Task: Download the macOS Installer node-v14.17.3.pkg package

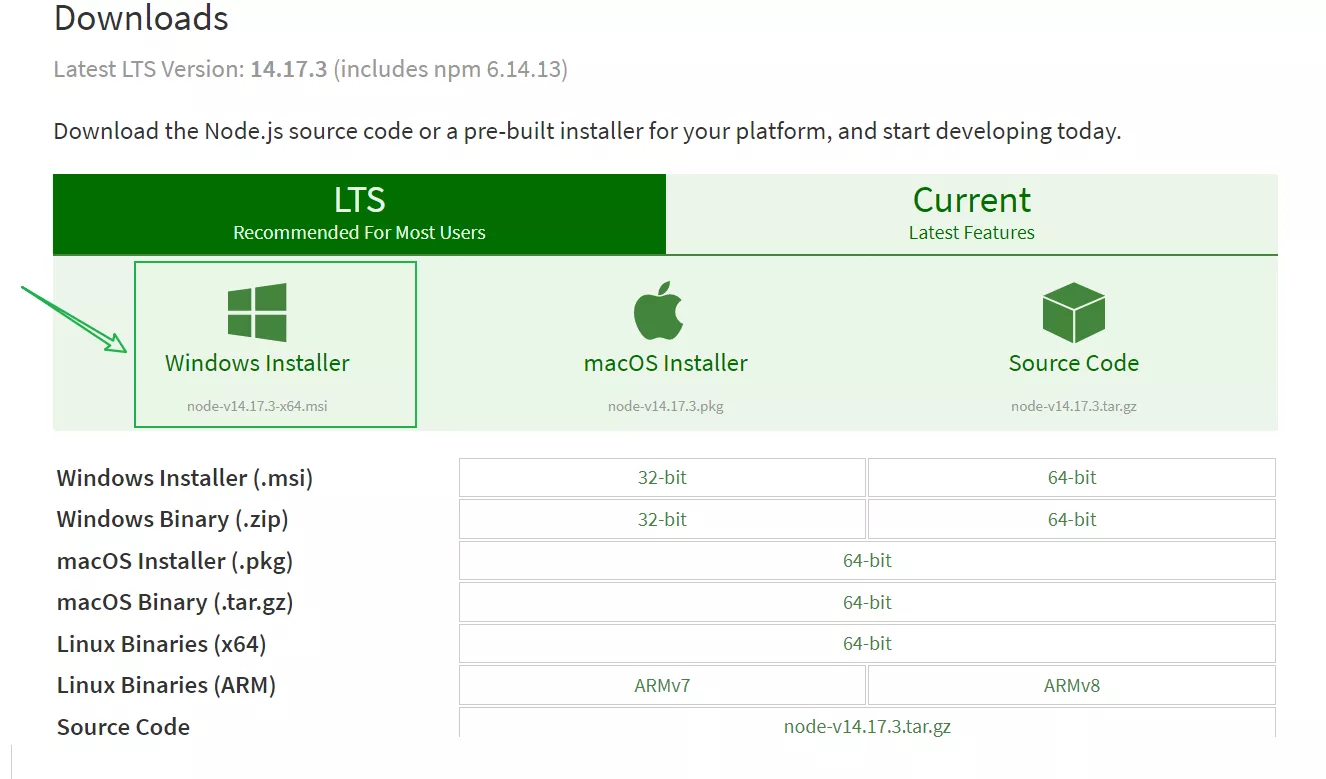Action: click(x=665, y=406)
